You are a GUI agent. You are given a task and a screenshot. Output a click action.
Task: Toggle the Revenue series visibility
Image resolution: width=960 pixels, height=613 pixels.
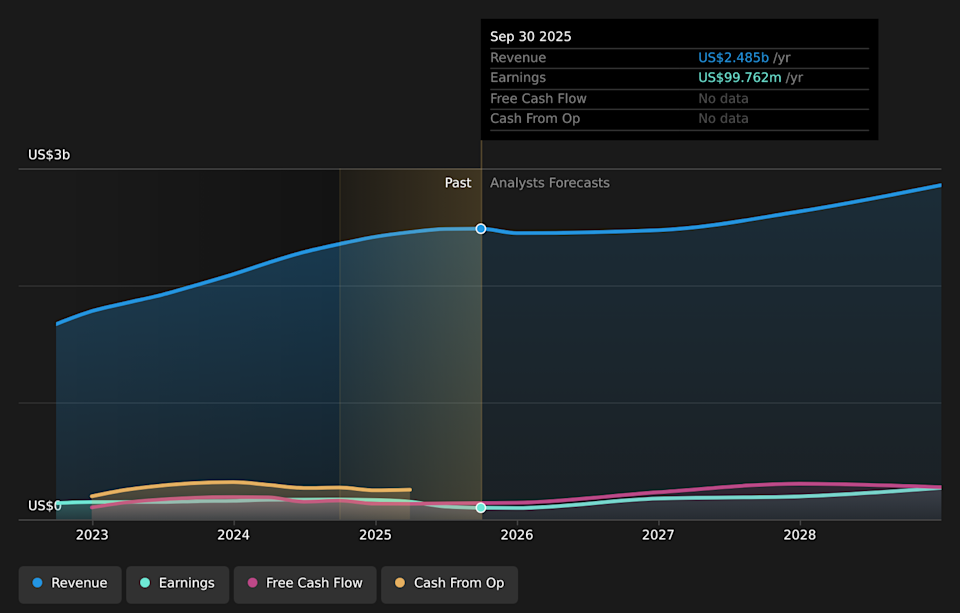(69, 583)
